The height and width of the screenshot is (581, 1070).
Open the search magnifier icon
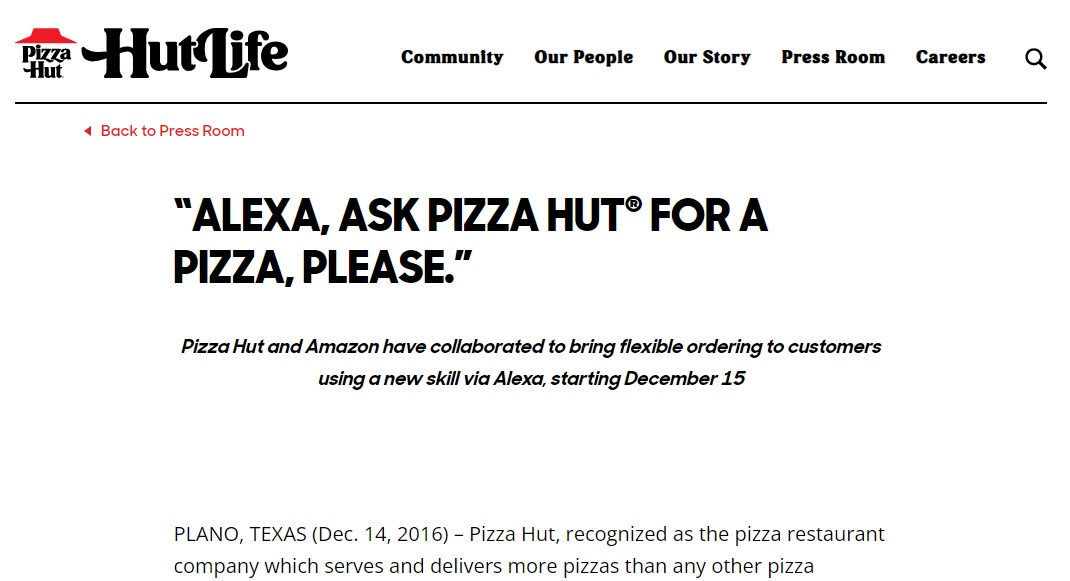pyautogui.click(x=1035, y=59)
